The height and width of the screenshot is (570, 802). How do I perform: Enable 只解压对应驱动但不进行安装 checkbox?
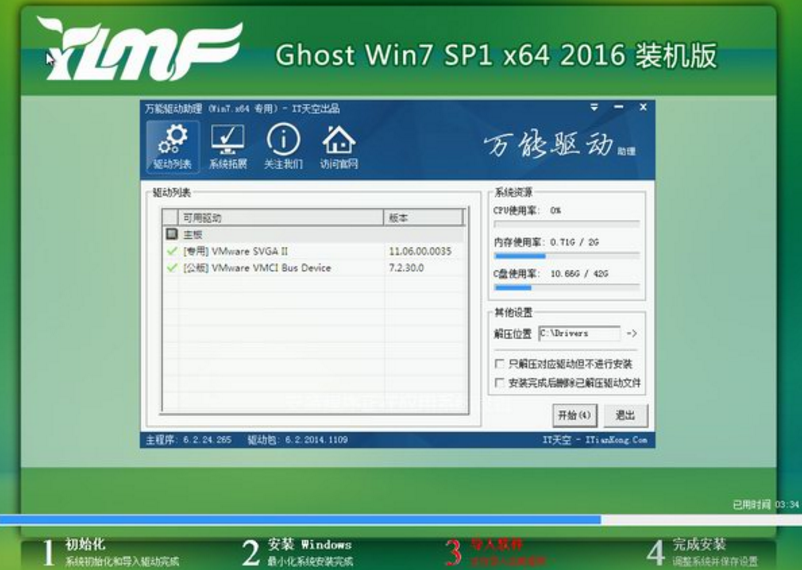click(x=499, y=364)
